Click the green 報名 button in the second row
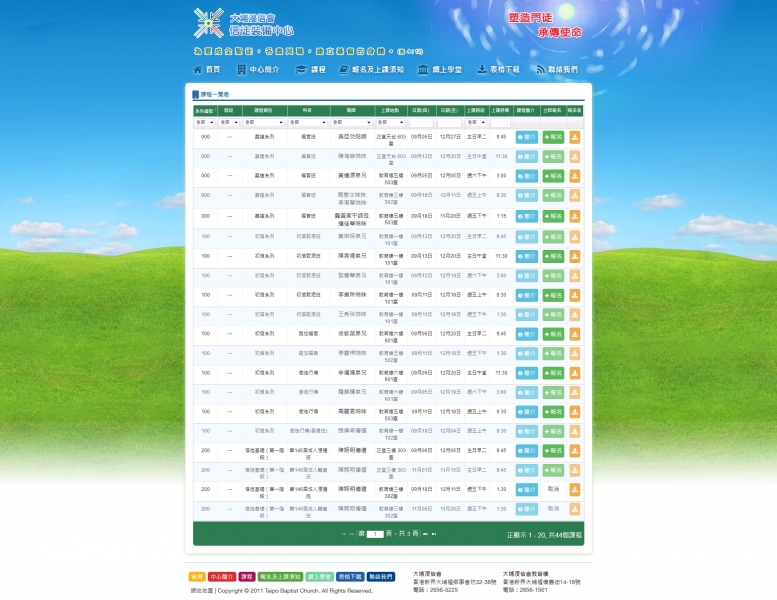The width and height of the screenshot is (777, 600). pyautogui.click(x=553, y=156)
